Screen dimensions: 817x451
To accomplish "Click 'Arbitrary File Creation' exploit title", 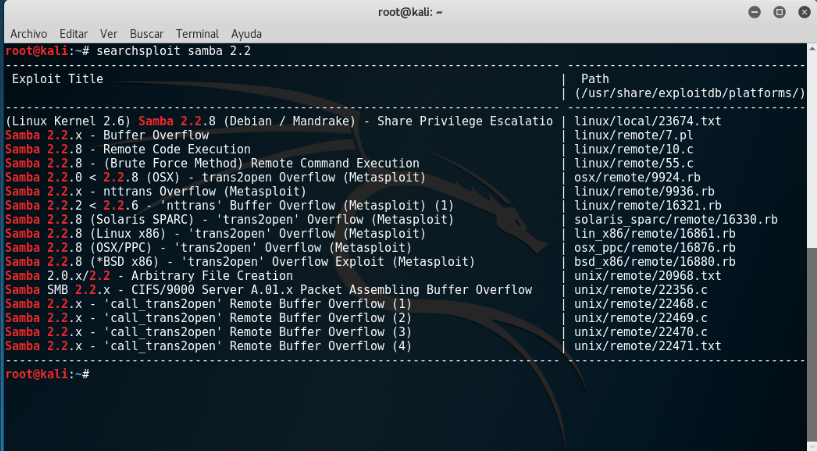I will (x=212, y=276).
